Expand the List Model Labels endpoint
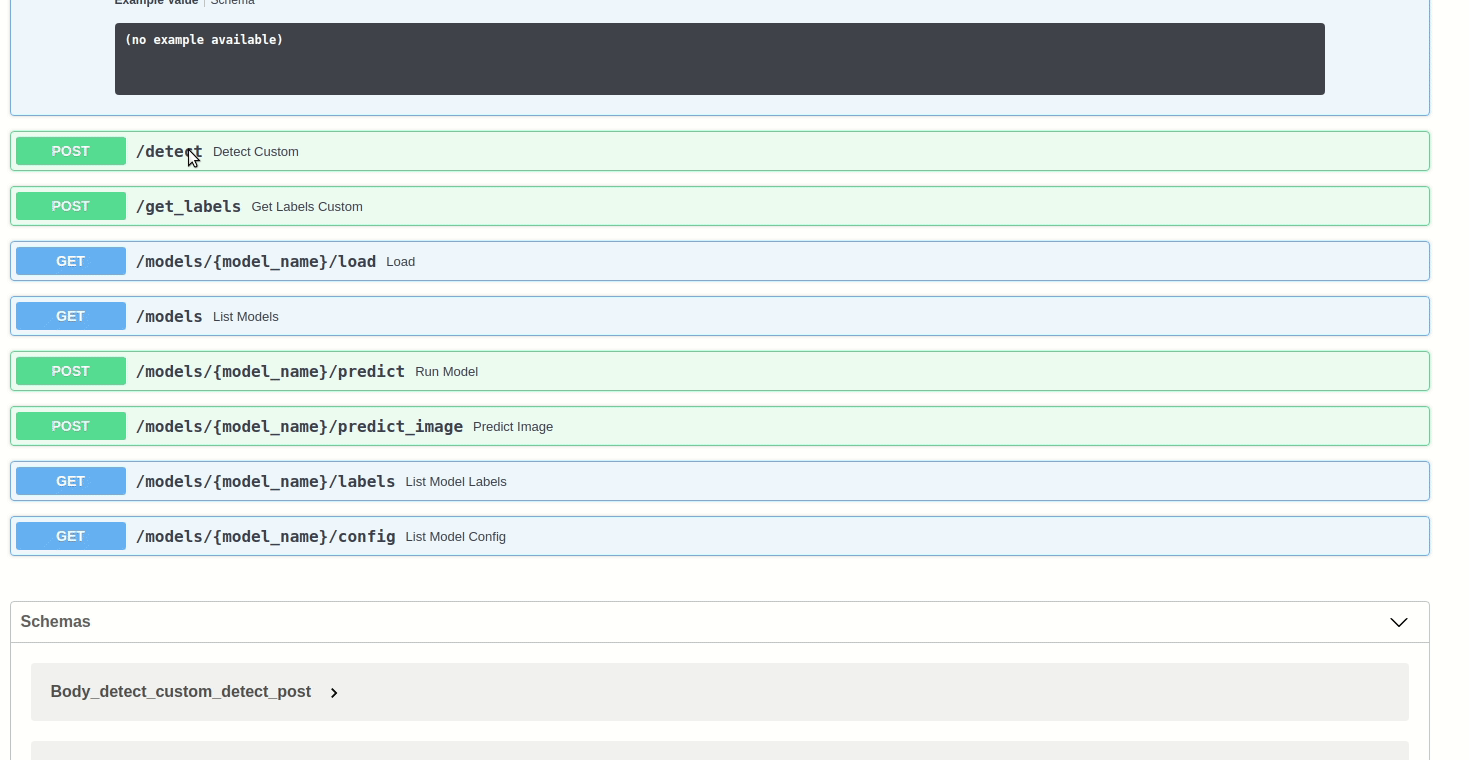Screen dimensions: 1469x760 tap(700, 481)
